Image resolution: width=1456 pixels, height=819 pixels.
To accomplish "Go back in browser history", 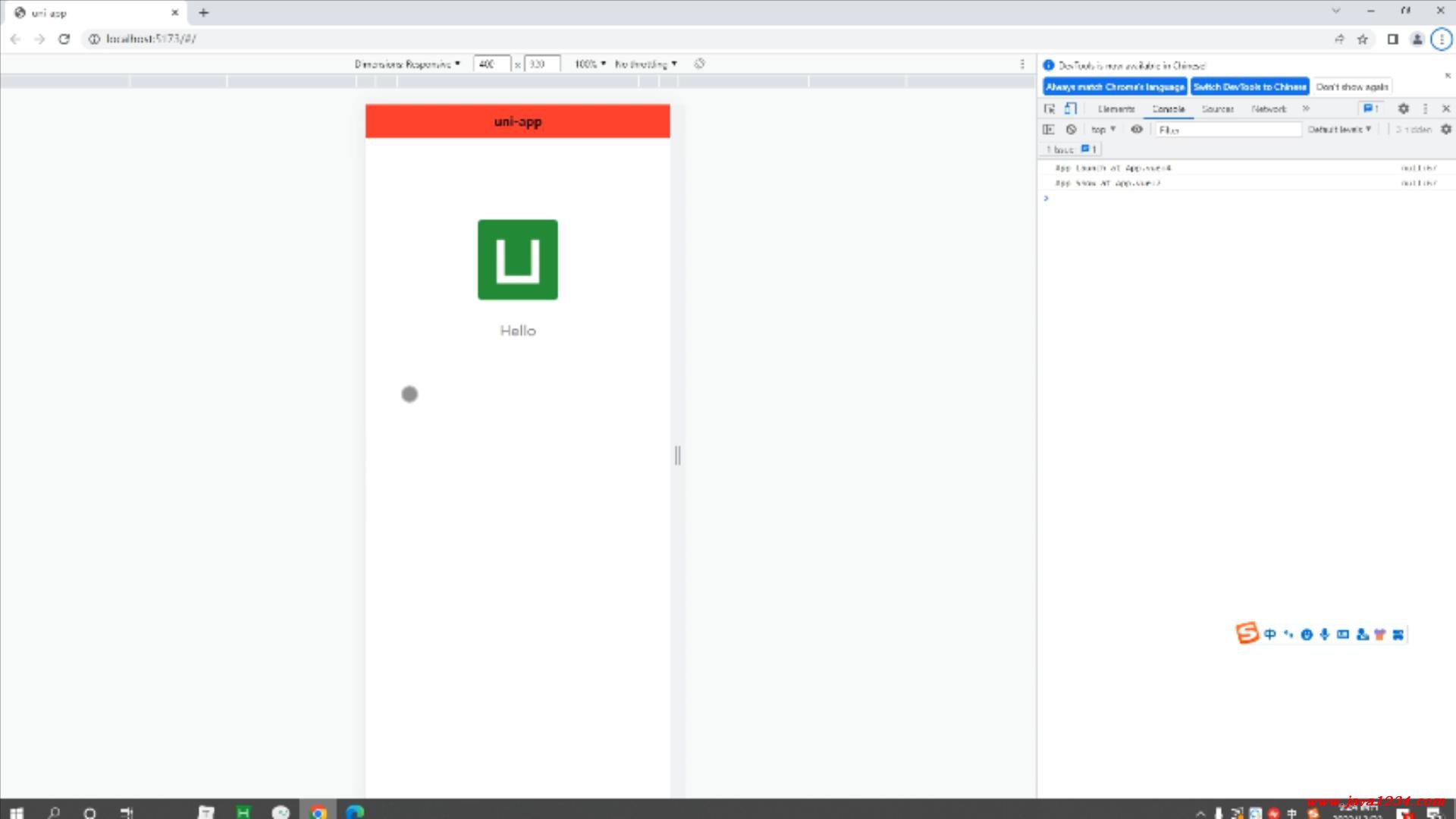I will (15, 39).
